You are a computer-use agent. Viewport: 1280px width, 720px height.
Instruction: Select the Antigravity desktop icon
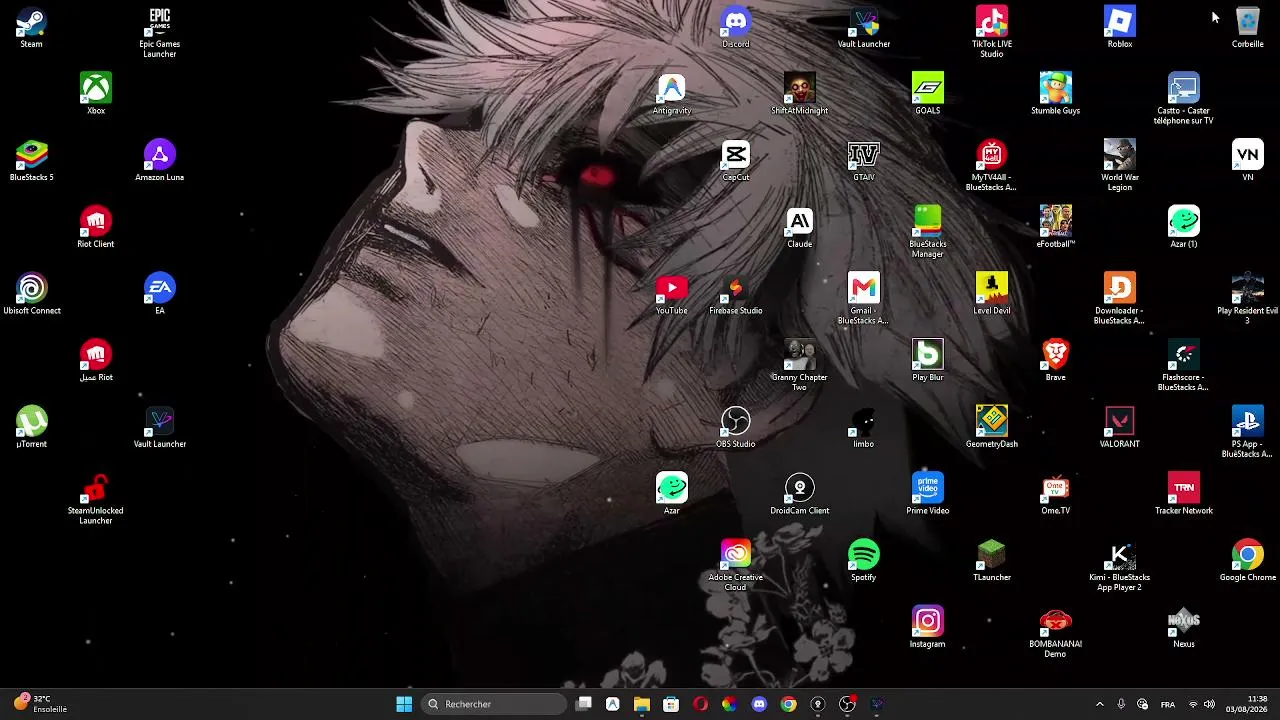click(672, 94)
